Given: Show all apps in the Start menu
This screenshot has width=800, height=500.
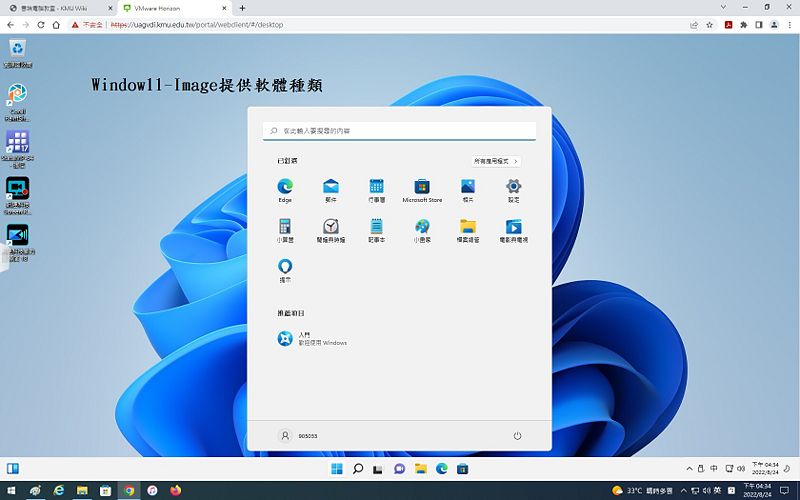Looking at the screenshot, I should coord(496,161).
